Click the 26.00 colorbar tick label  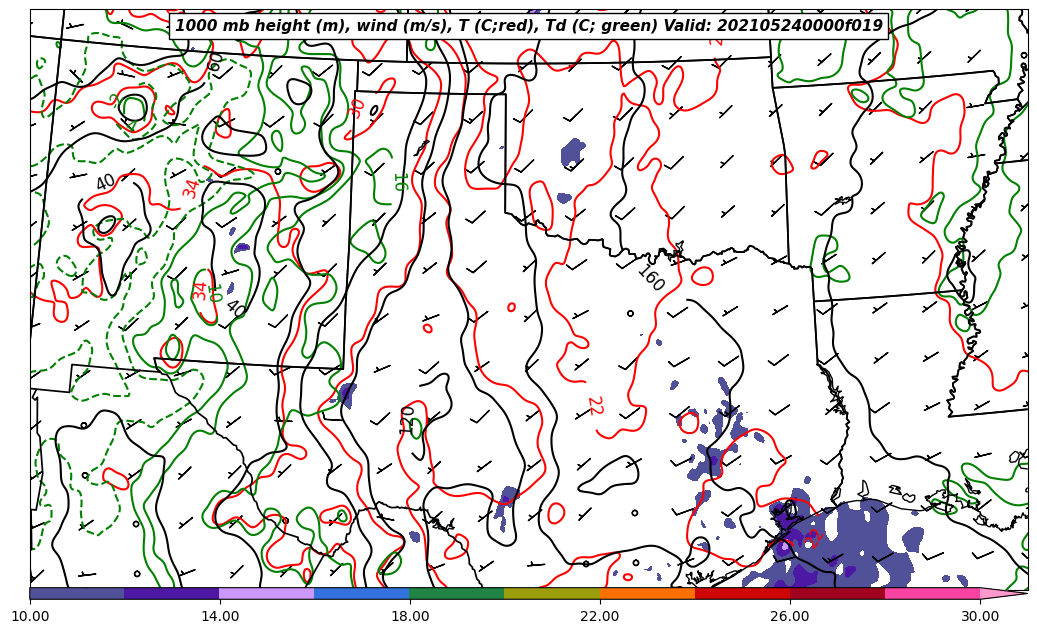pos(790,616)
